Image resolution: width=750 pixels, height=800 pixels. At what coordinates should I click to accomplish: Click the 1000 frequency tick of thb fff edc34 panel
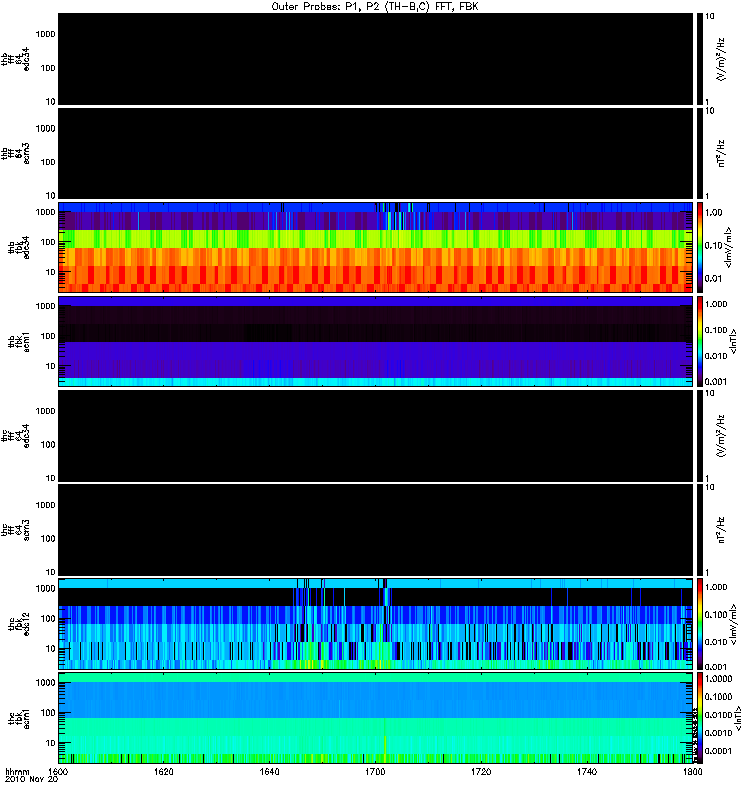point(45,34)
